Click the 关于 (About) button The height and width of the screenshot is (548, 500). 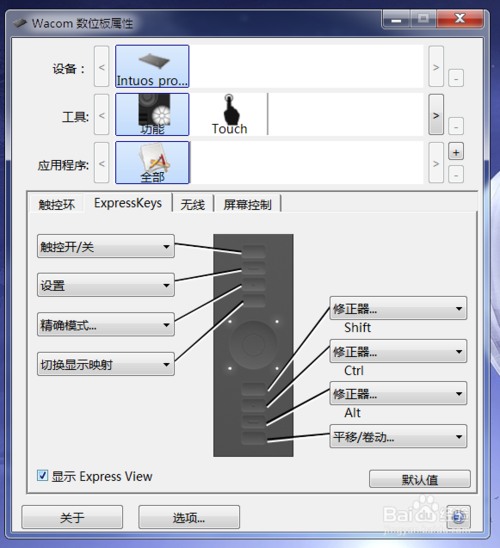(x=72, y=517)
